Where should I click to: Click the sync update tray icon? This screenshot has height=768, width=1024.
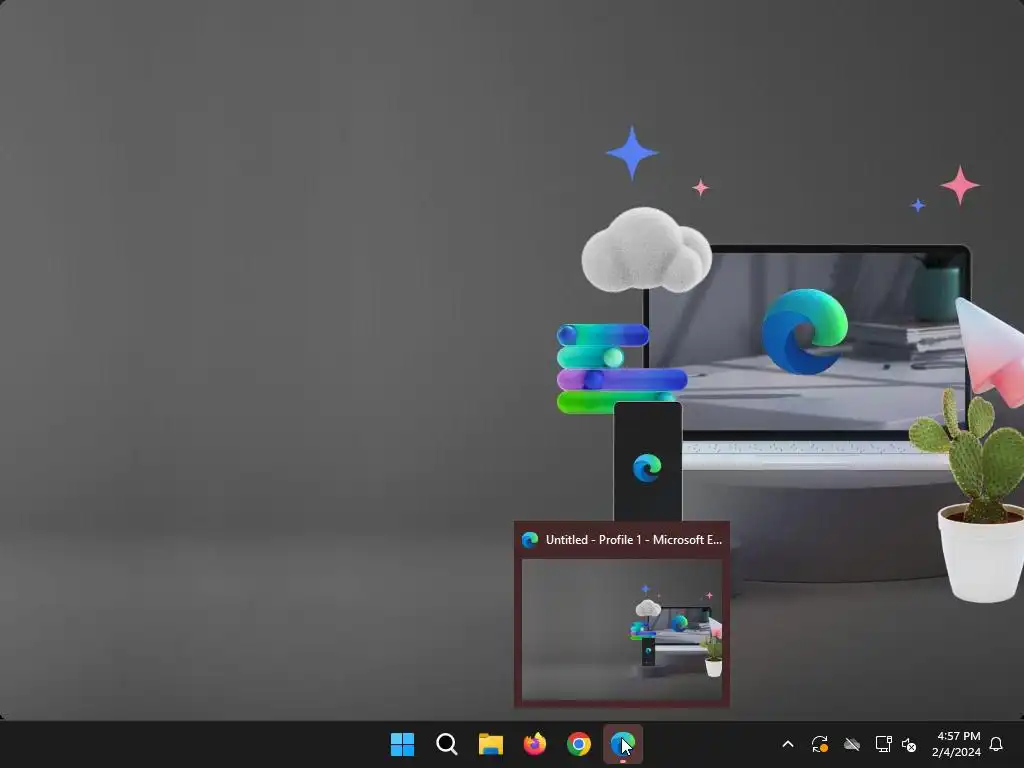point(820,744)
